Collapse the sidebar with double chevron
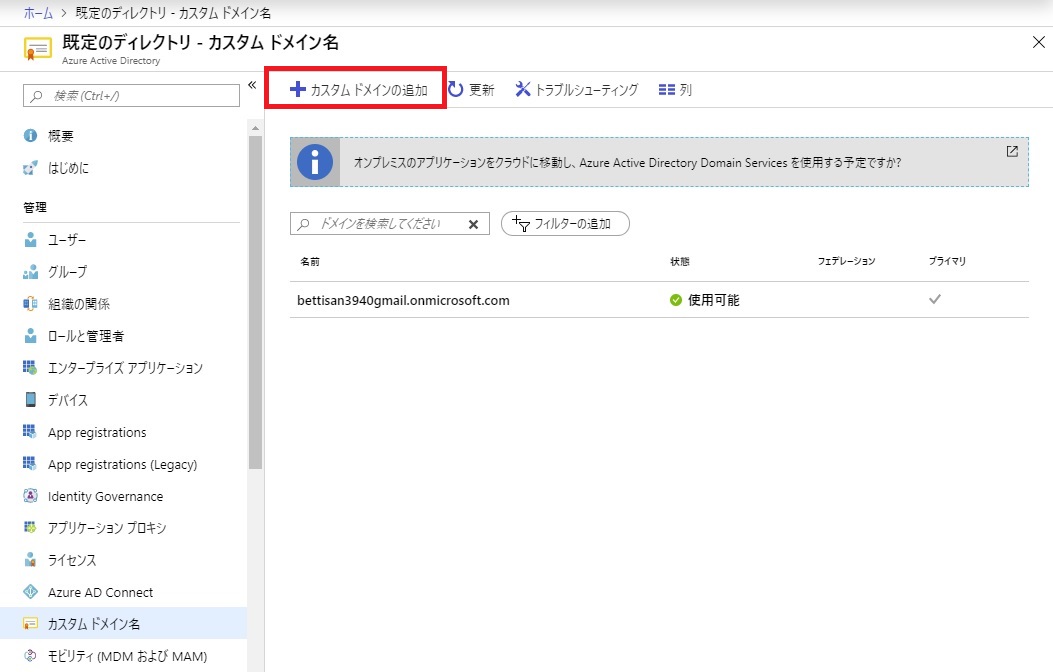The image size is (1053, 672). point(252,85)
